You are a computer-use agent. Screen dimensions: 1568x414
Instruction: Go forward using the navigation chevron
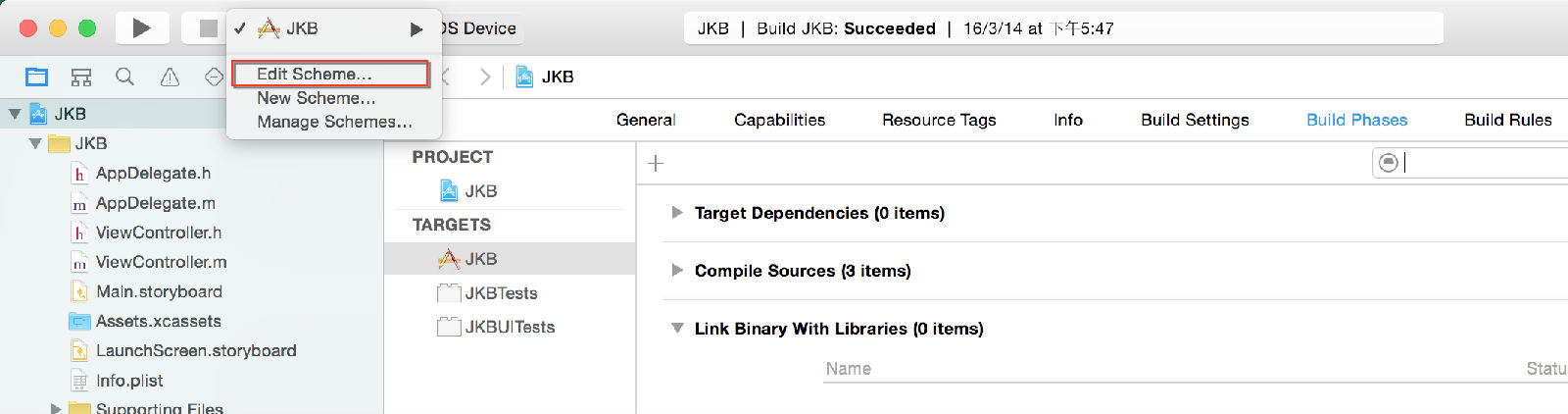pos(485,77)
